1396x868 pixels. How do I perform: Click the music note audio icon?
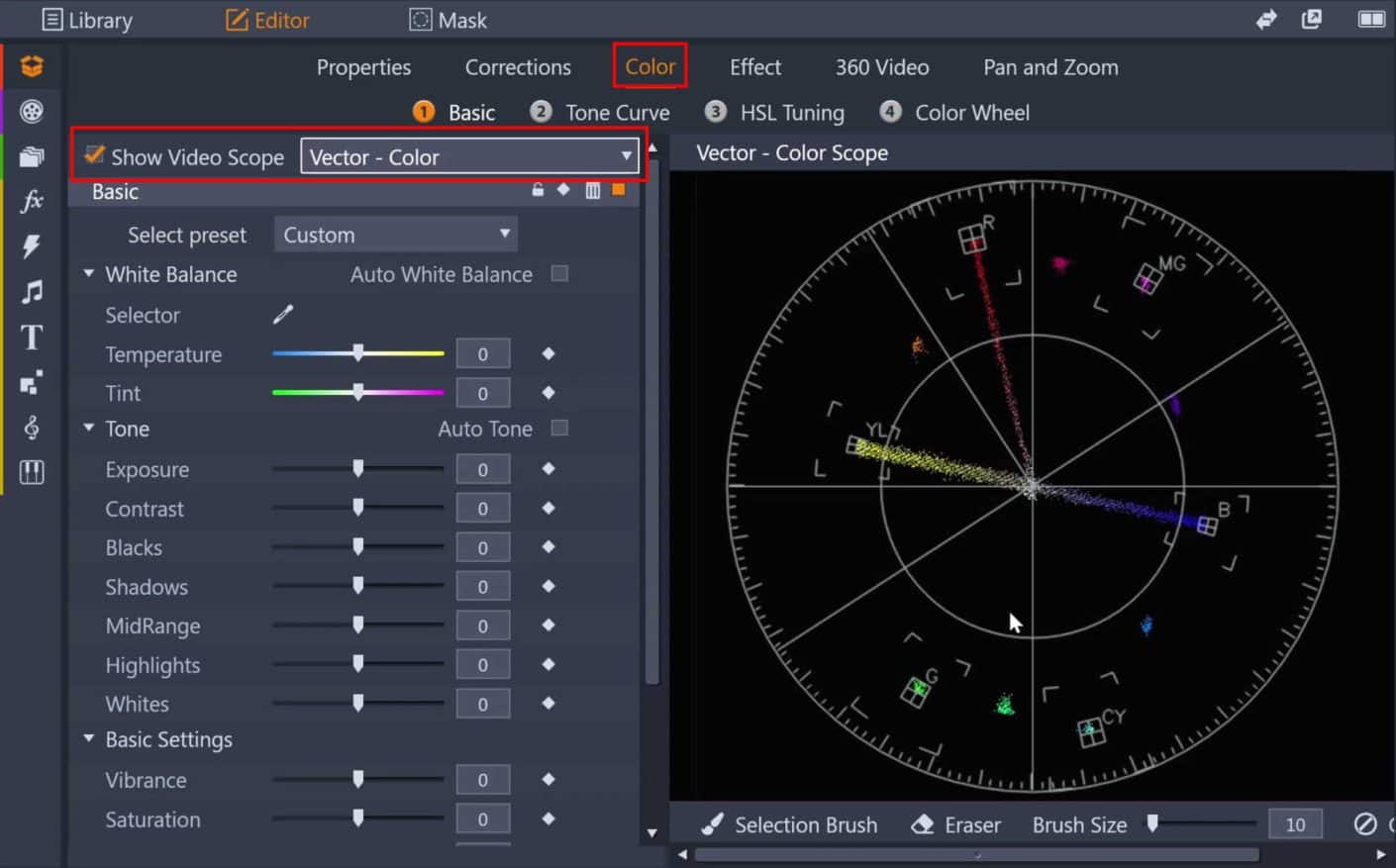[32, 291]
